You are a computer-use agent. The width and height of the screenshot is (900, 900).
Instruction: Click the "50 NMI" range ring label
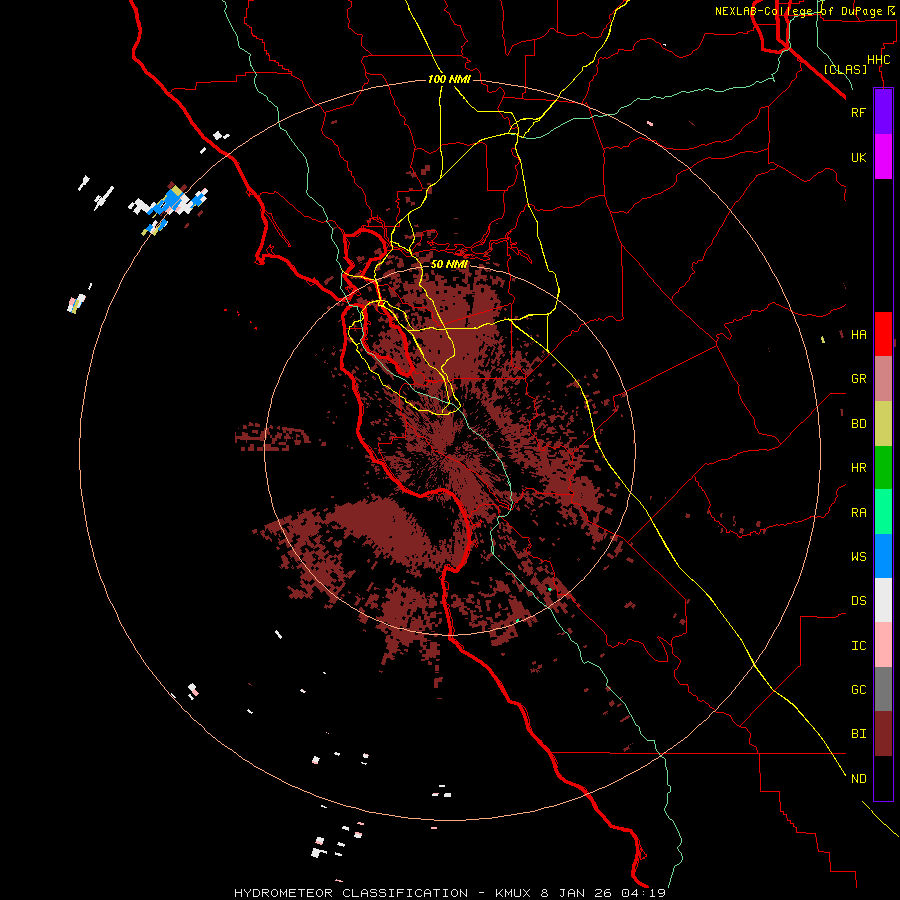(449, 264)
